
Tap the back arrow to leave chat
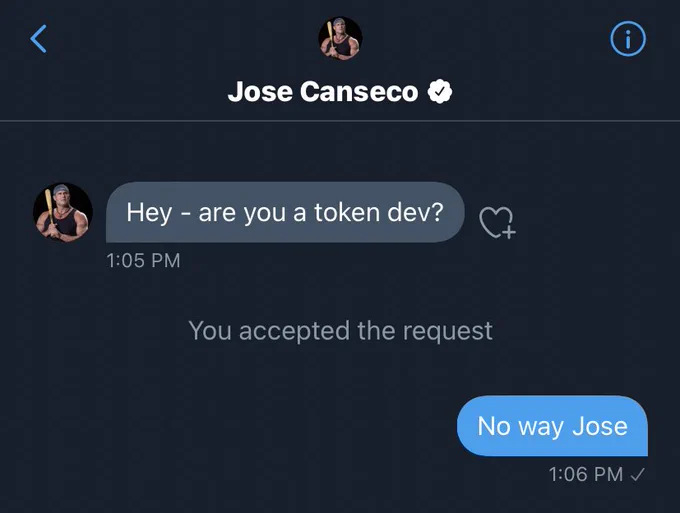tap(38, 39)
